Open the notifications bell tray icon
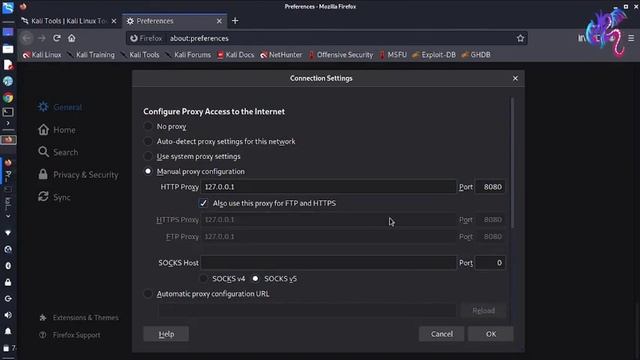Image resolution: width=640 pixels, height=360 pixels. pos(8,331)
